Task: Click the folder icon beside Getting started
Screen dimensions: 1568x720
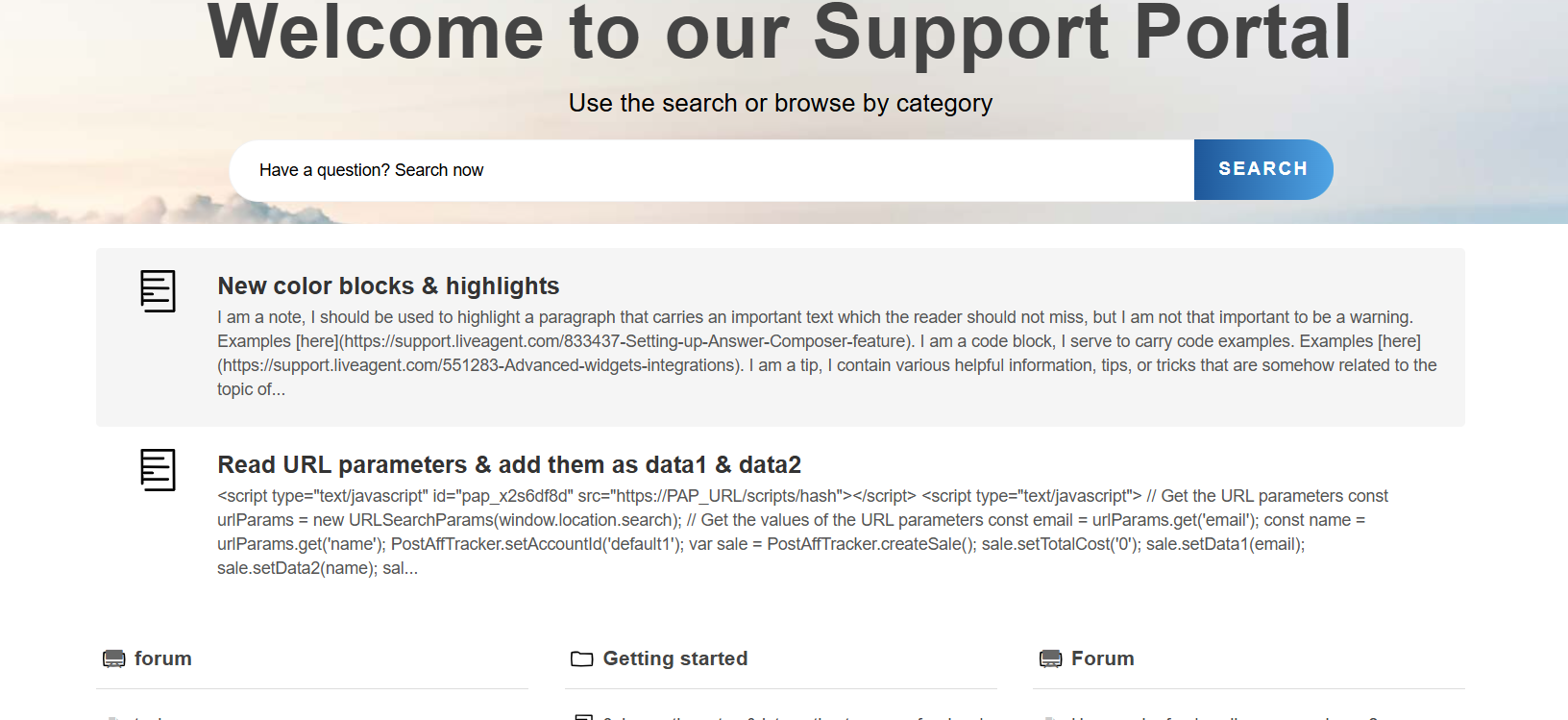Action: coord(581,658)
